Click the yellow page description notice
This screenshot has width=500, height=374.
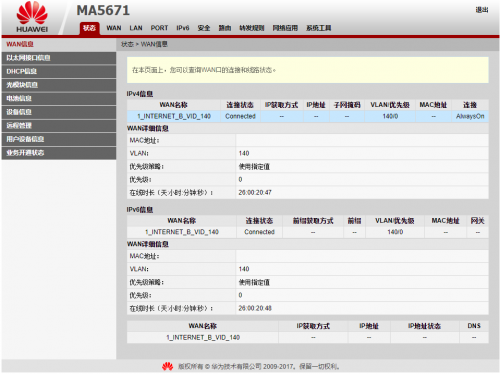307,70
